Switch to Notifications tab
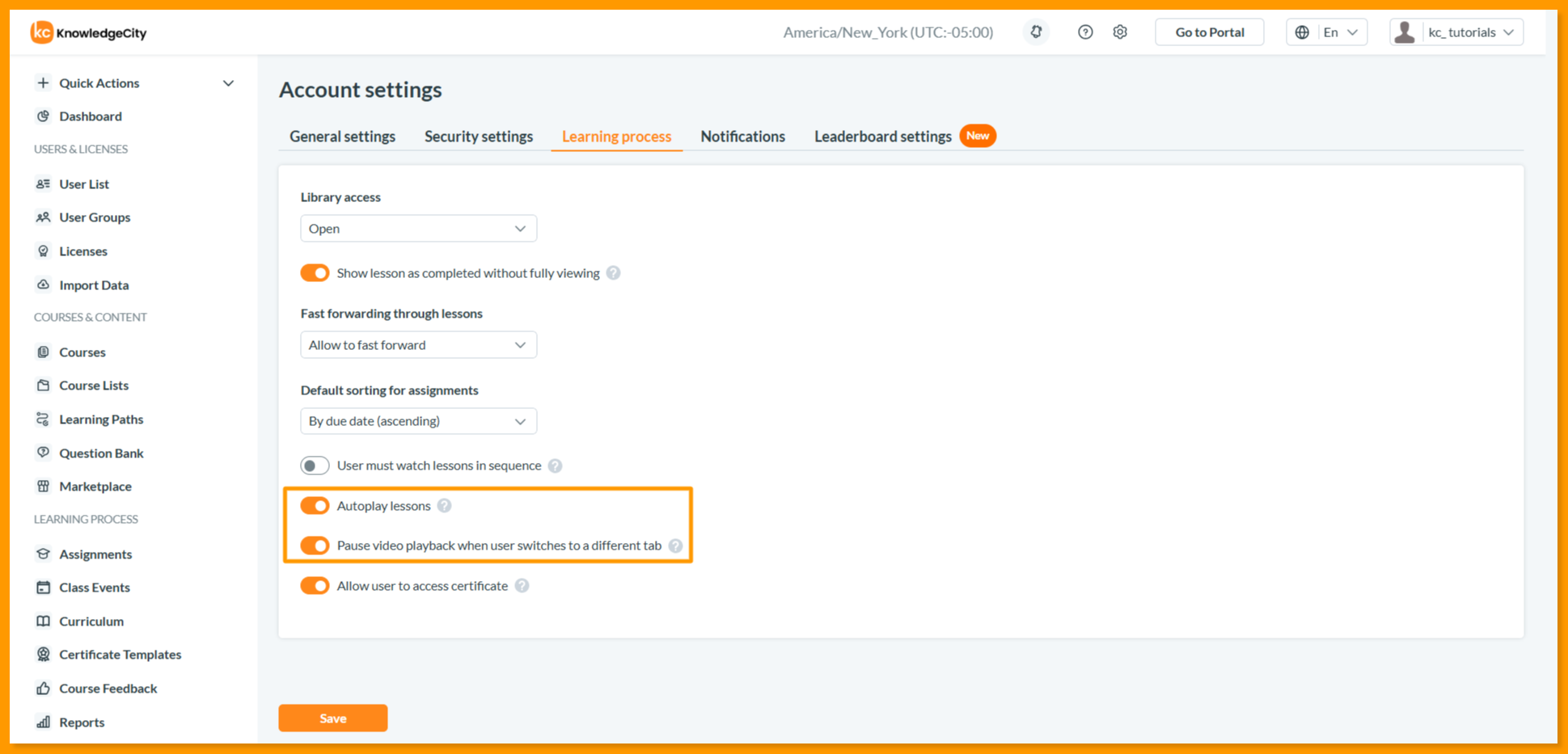1568x754 pixels. (742, 136)
